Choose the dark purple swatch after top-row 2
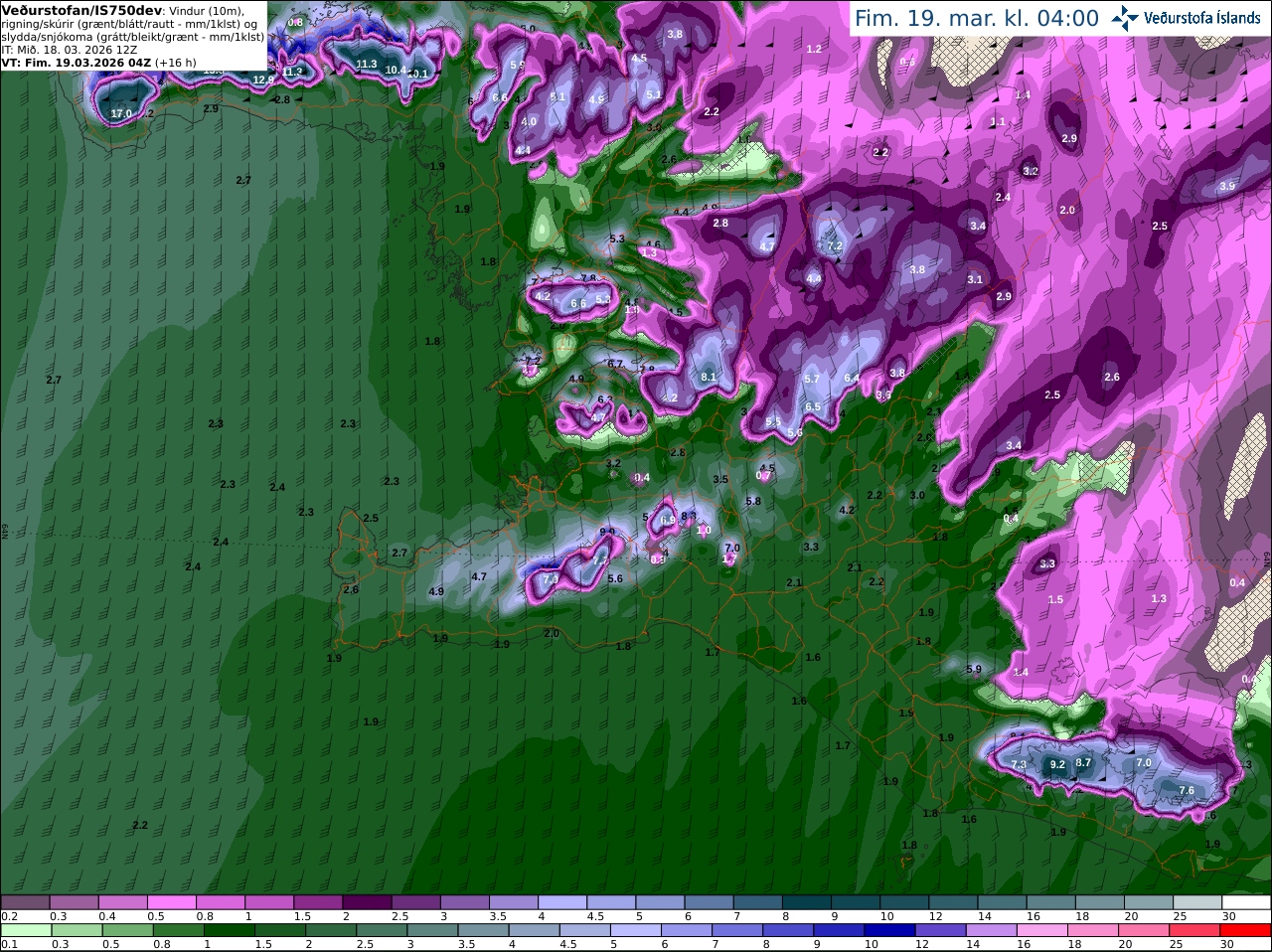 click(367, 902)
